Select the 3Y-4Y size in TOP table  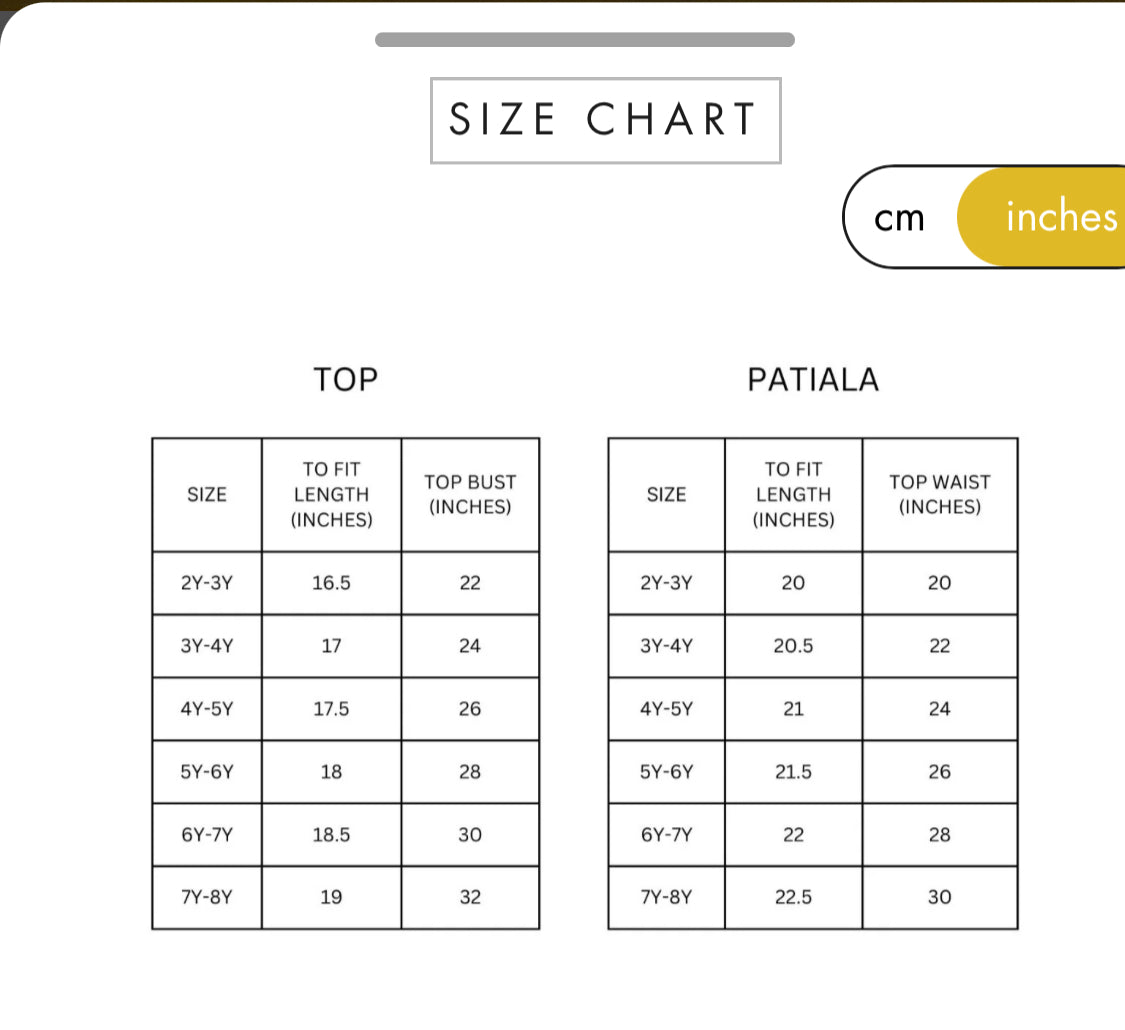(x=207, y=646)
